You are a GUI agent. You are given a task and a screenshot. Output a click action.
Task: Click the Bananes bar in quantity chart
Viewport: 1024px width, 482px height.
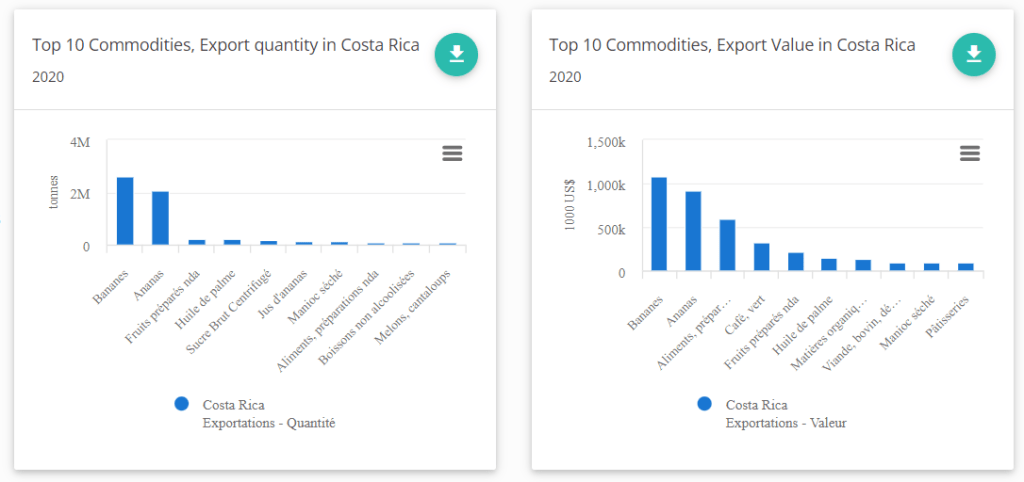[125, 211]
